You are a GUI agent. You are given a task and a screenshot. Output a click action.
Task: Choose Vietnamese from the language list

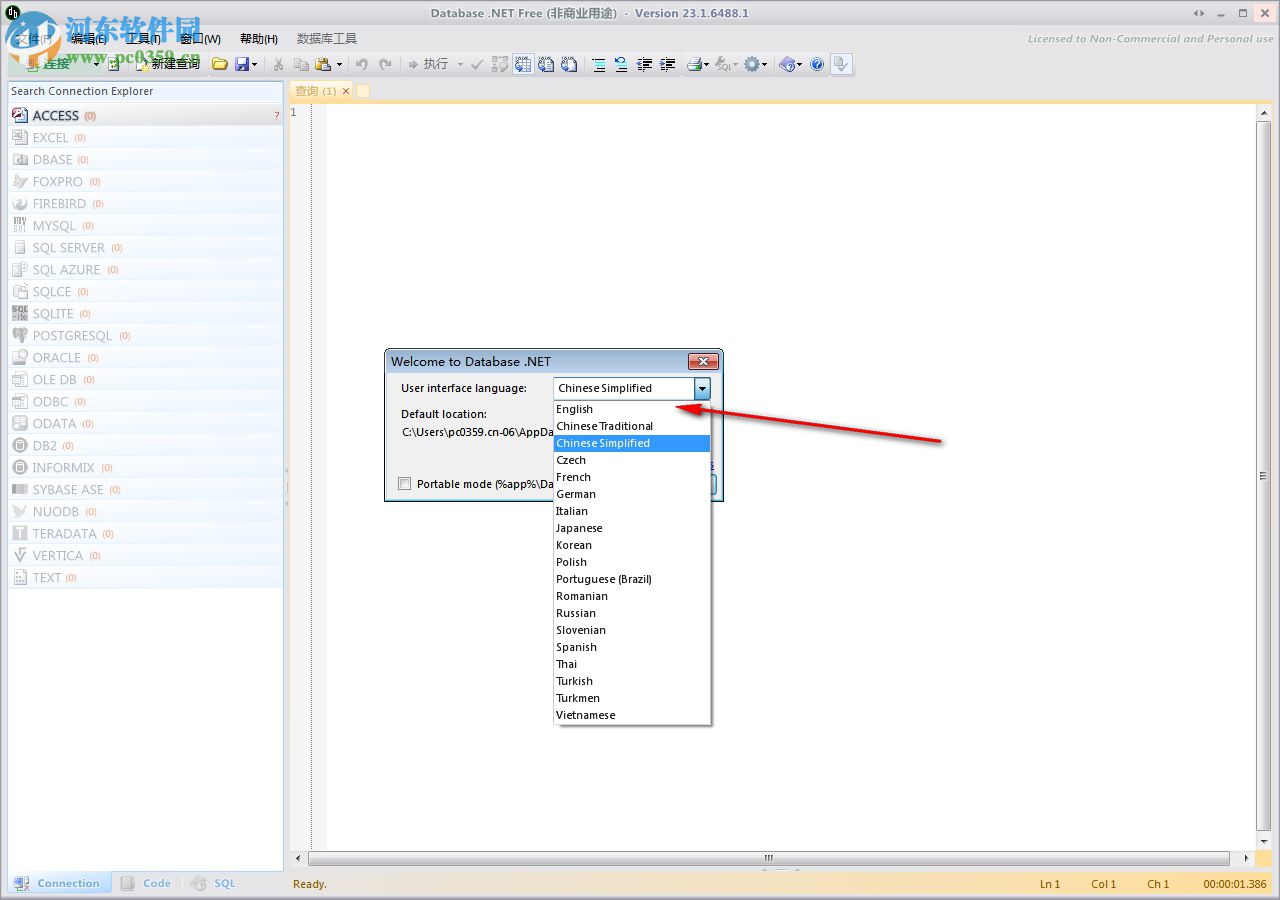632,715
